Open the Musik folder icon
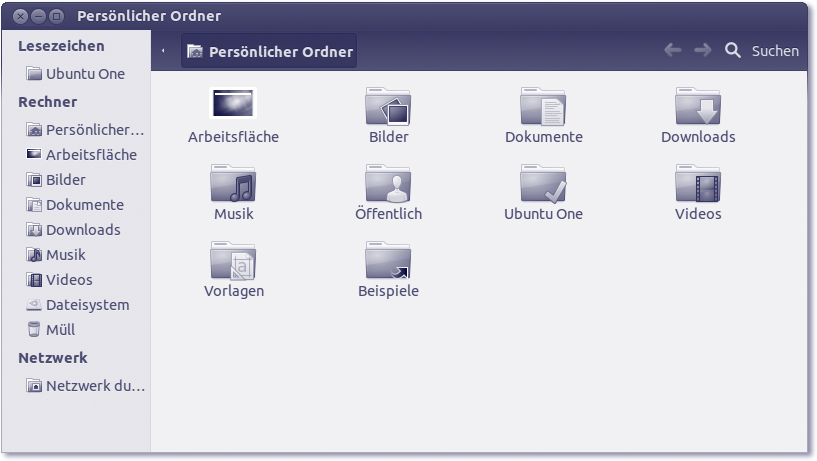This screenshot has width=817, height=461. [233, 184]
